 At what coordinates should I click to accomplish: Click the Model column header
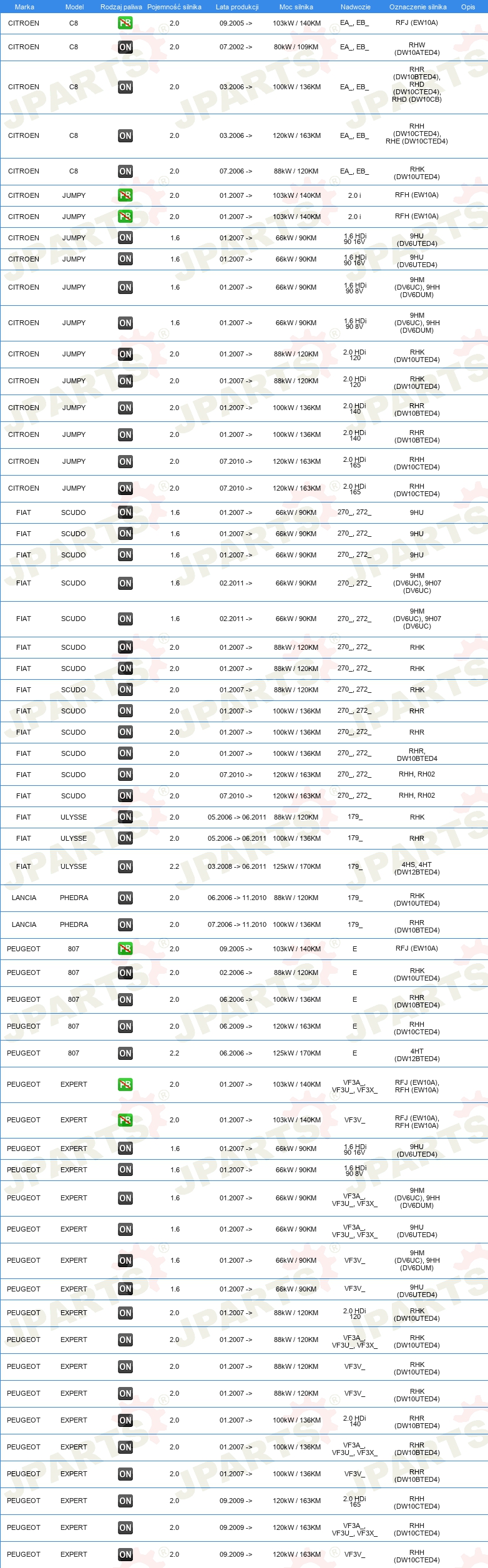74,7
